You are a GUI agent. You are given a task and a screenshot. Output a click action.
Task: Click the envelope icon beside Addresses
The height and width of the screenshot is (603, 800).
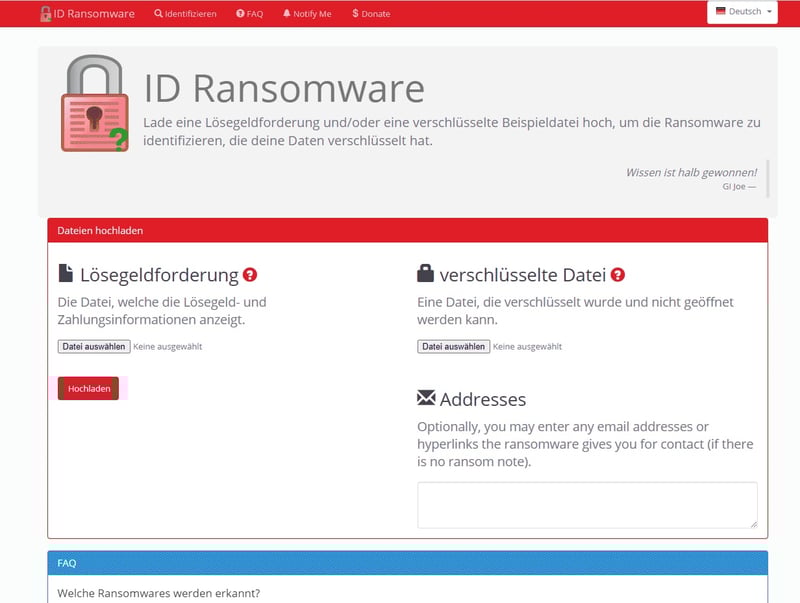pyautogui.click(x=426, y=398)
